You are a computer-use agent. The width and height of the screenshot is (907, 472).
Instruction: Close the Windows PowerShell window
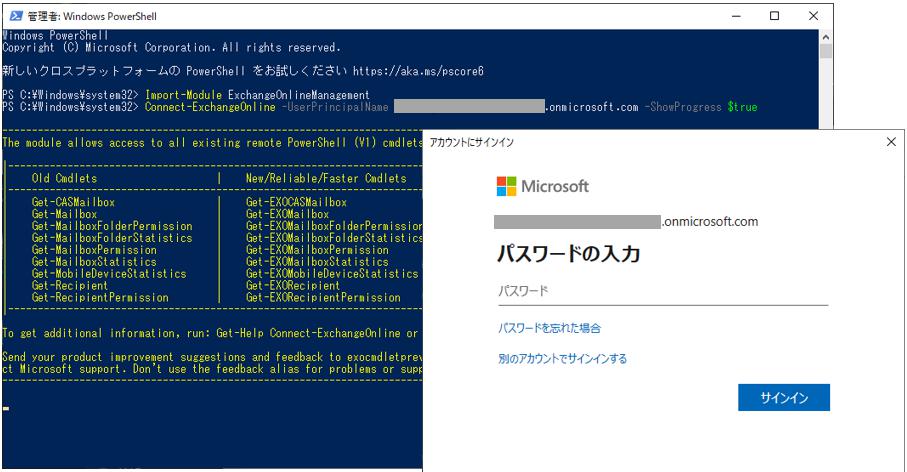[813, 16]
